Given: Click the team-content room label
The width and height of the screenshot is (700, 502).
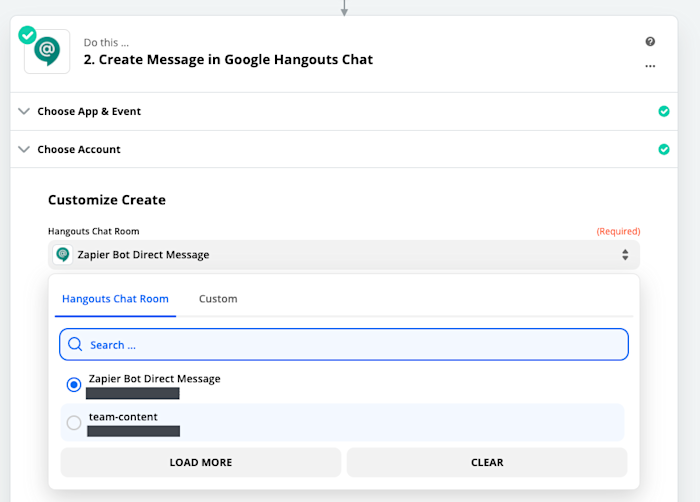Looking at the screenshot, I should point(123,417).
